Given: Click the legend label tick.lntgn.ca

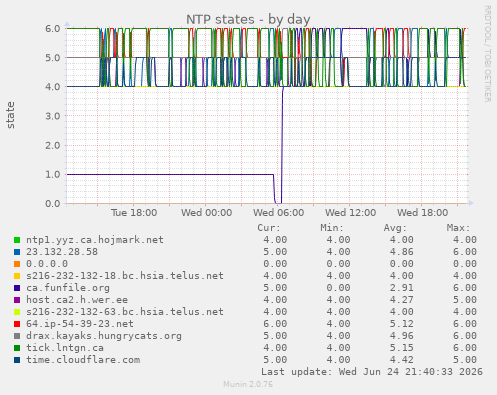Looking at the screenshot, I should (x=65, y=348).
